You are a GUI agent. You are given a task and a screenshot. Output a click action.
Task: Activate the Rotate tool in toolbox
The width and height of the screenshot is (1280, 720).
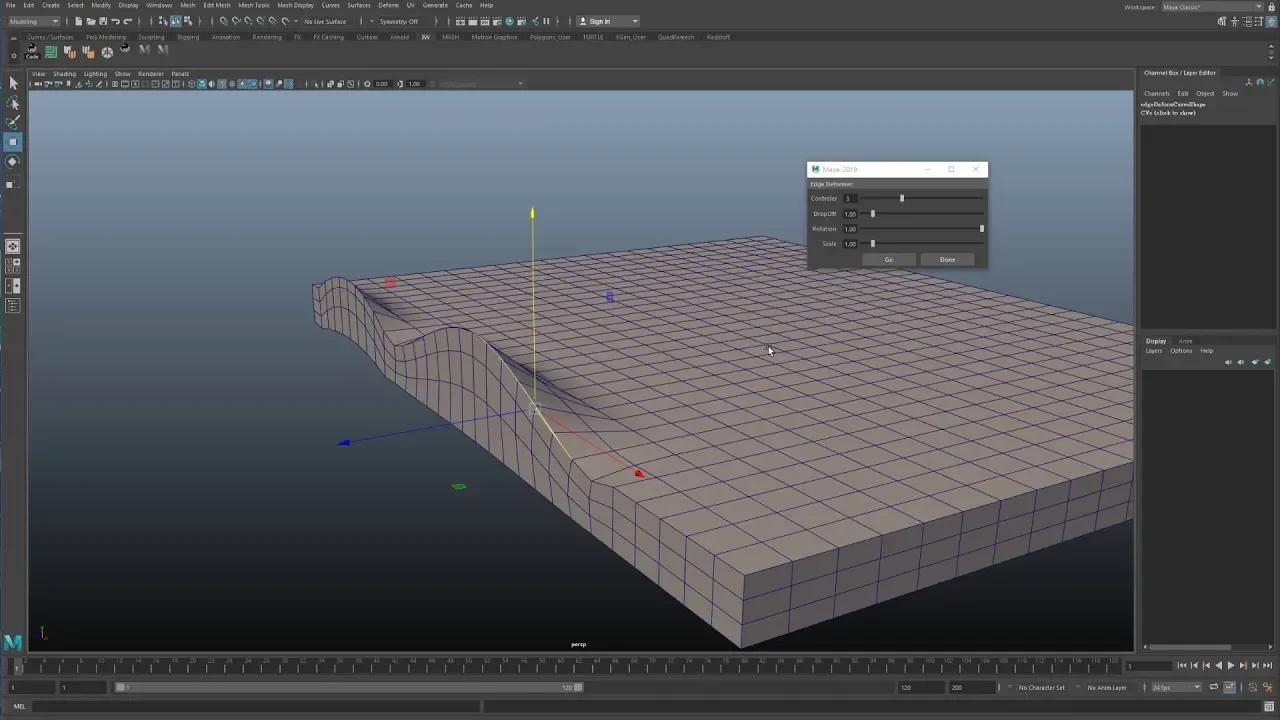(x=13, y=161)
